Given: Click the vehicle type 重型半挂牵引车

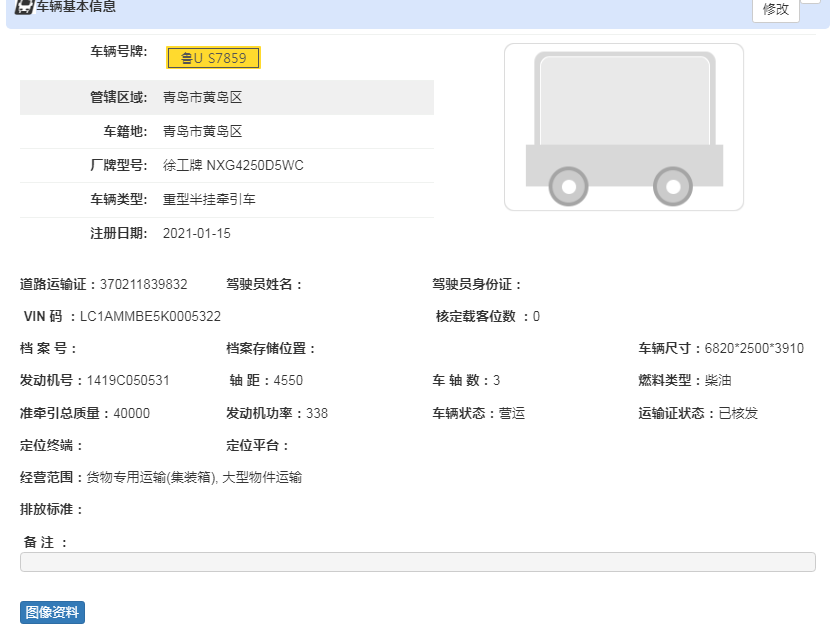Looking at the screenshot, I should coord(209,199).
